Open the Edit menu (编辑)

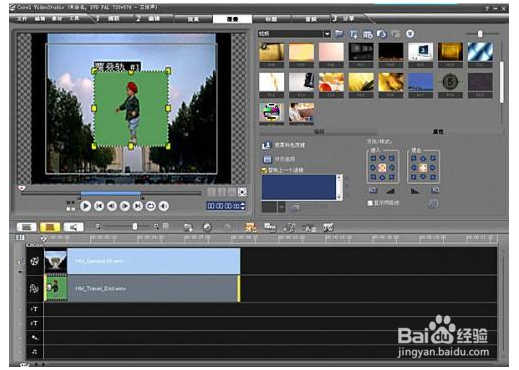pos(40,19)
